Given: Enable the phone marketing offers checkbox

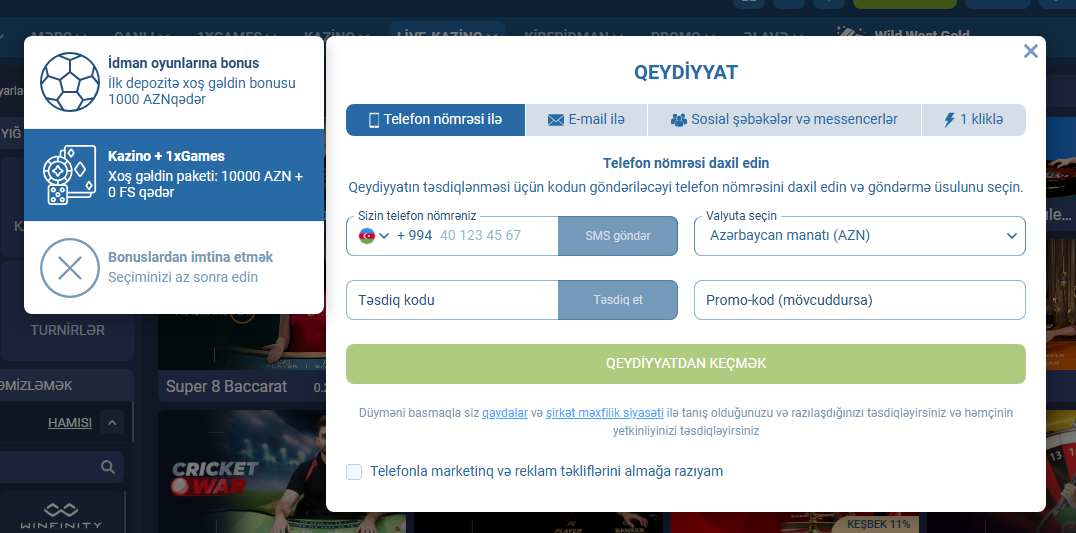Looking at the screenshot, I should pos(354,471).
